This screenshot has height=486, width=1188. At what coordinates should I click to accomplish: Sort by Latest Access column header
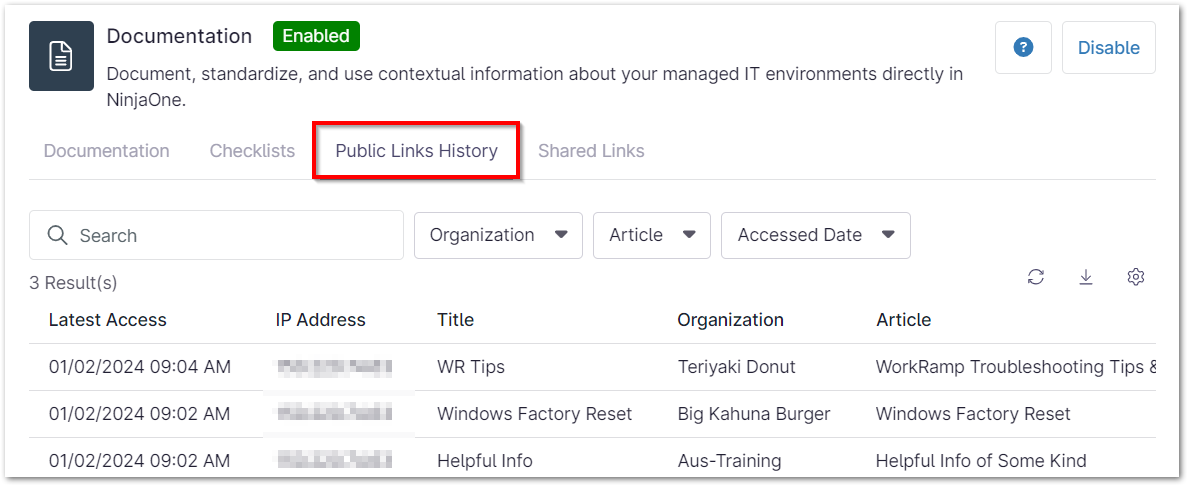pyautogui.click(x=108, y=320)
